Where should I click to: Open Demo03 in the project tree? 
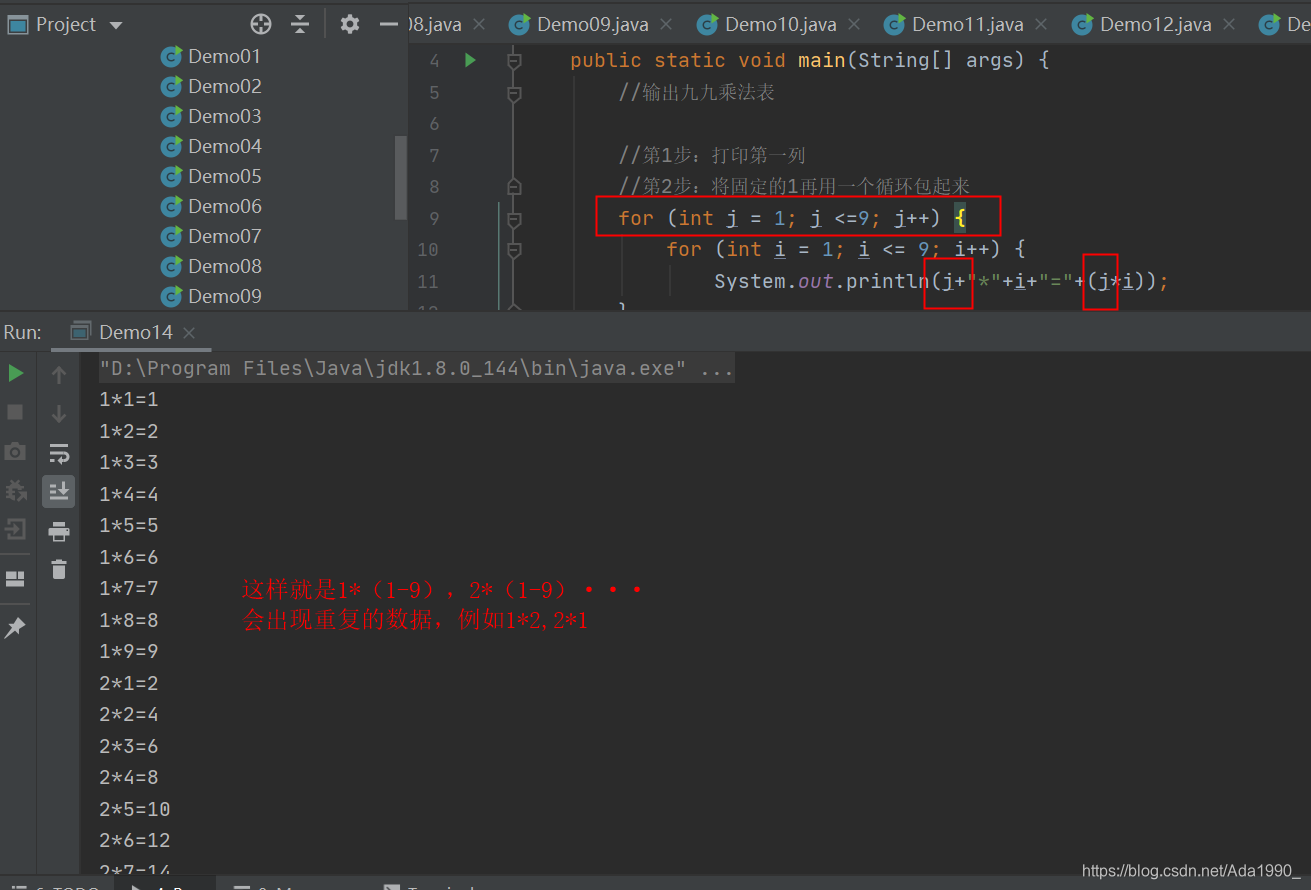click(x=211, y=117)
